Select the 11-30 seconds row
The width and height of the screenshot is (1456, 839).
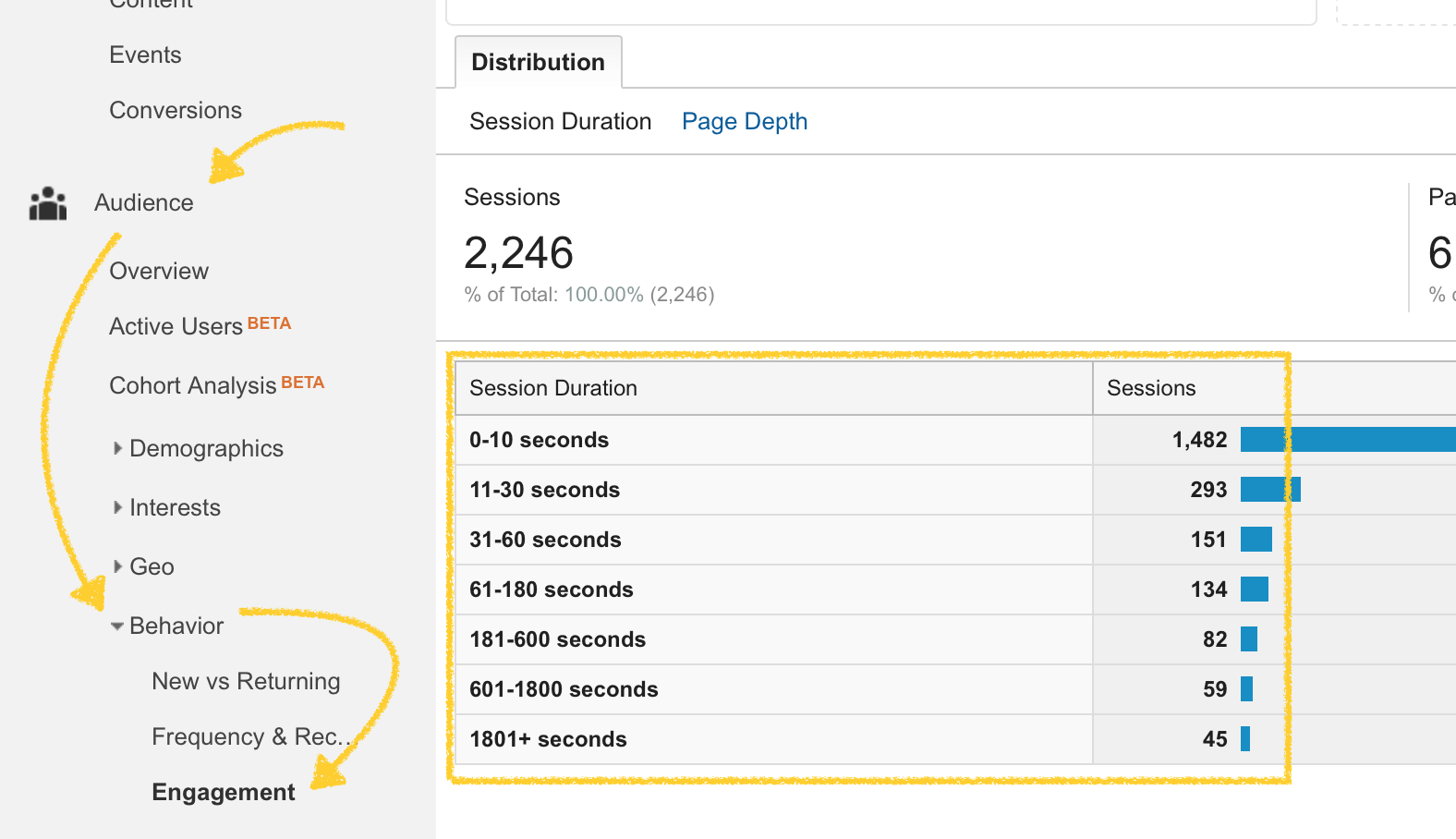coord(955,490)
